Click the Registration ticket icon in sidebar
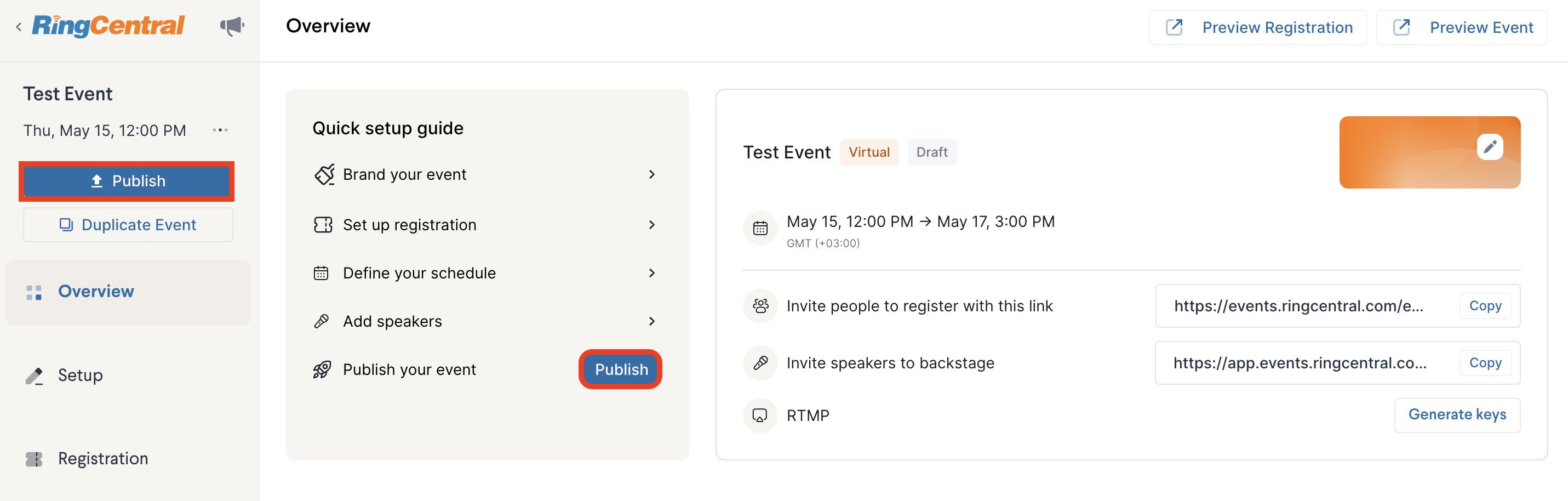This screenshot has width=1568, height=501. pyautogui.click(x=34, y=459)
